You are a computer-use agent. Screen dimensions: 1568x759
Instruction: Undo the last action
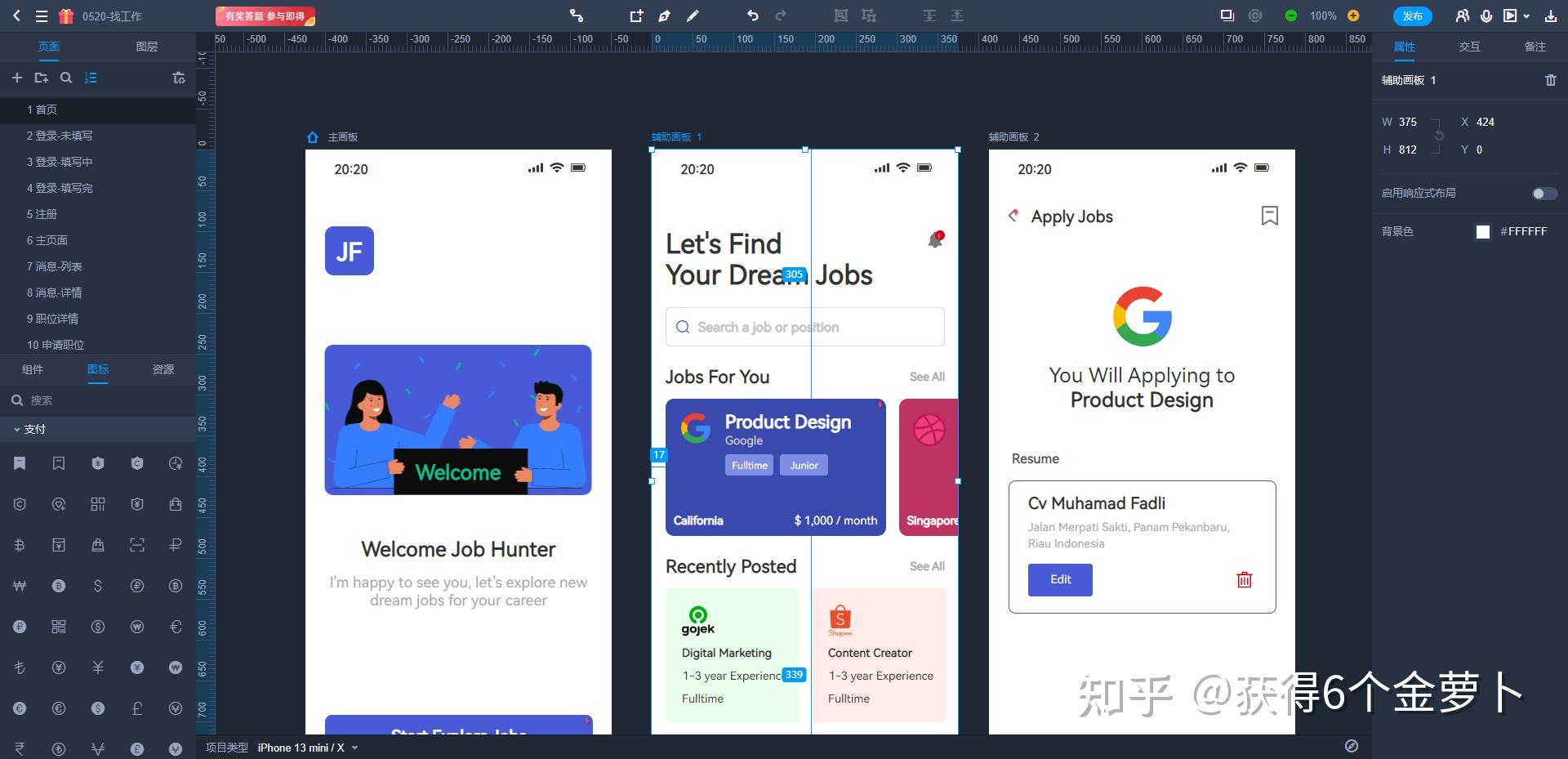(x=753, y=16)
